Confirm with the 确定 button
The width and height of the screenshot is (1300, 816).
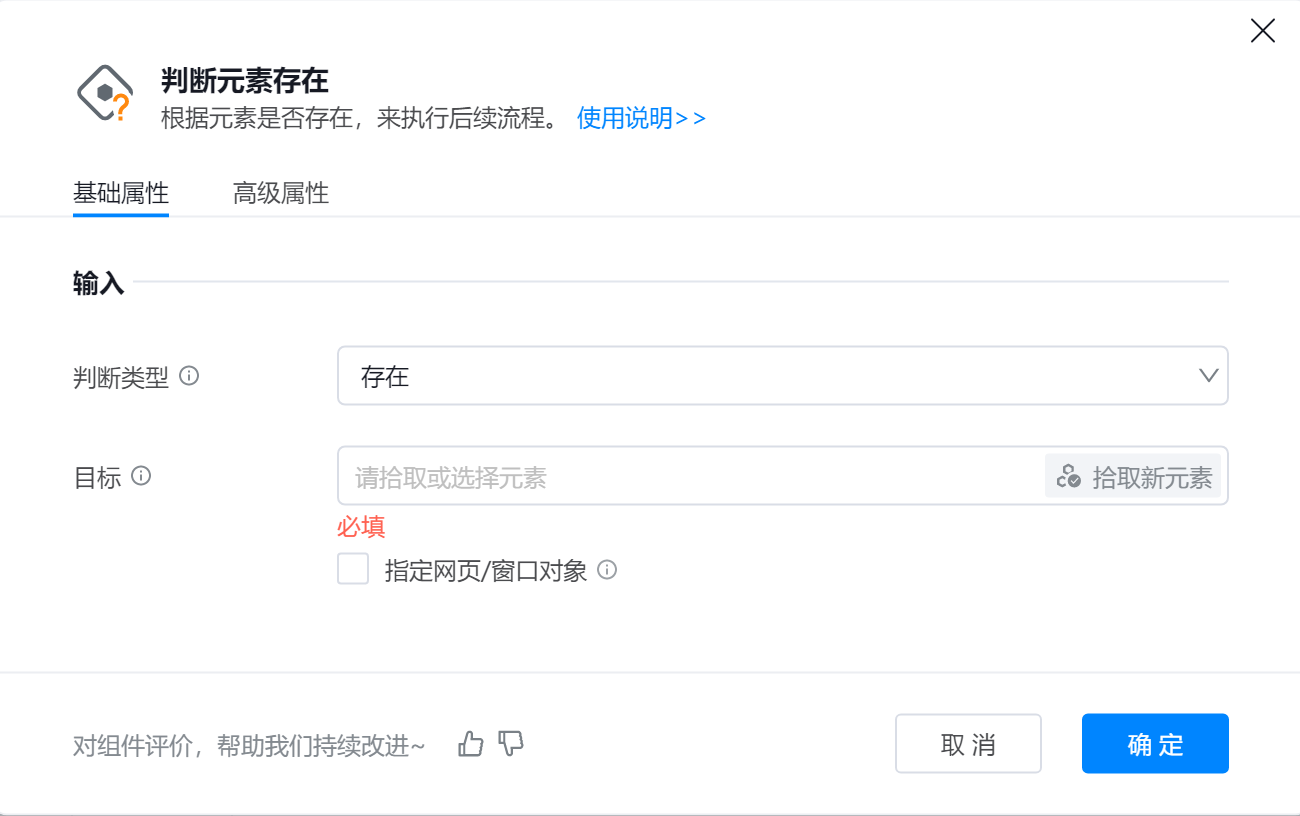click(1155, 743)
